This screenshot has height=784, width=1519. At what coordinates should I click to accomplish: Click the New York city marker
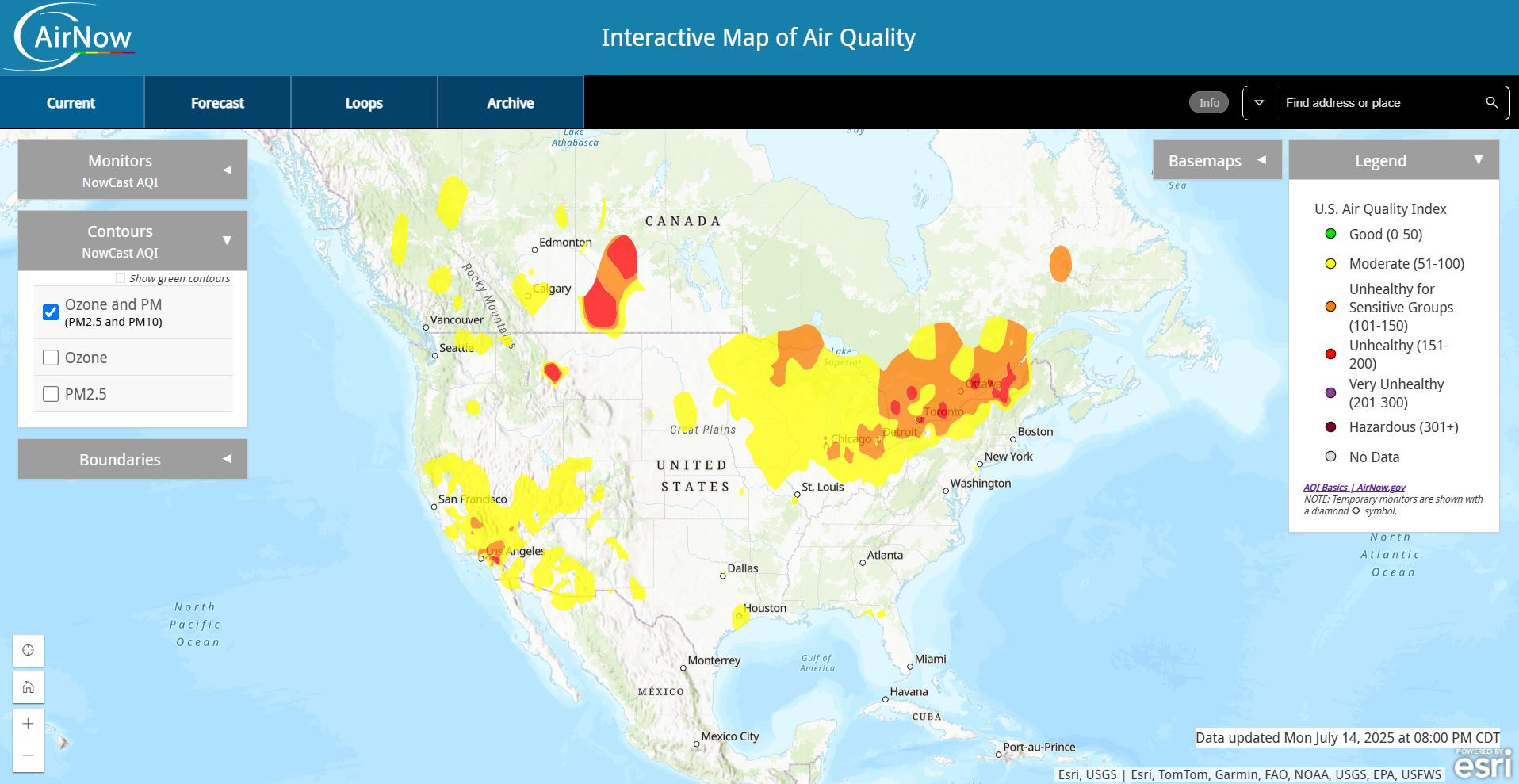tap(980, 464)
